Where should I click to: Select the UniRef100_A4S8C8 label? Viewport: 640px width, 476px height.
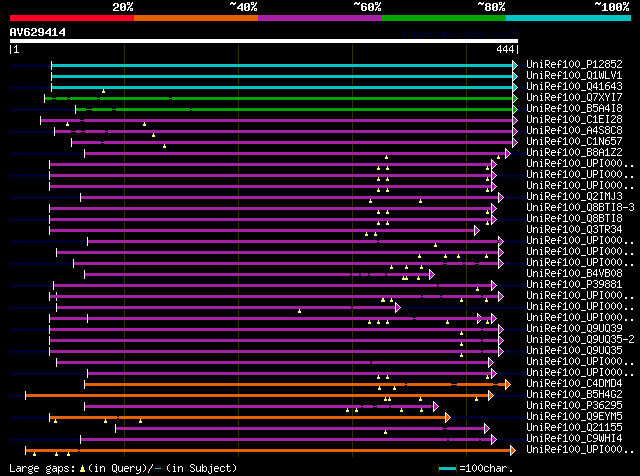tap(574, 131)
